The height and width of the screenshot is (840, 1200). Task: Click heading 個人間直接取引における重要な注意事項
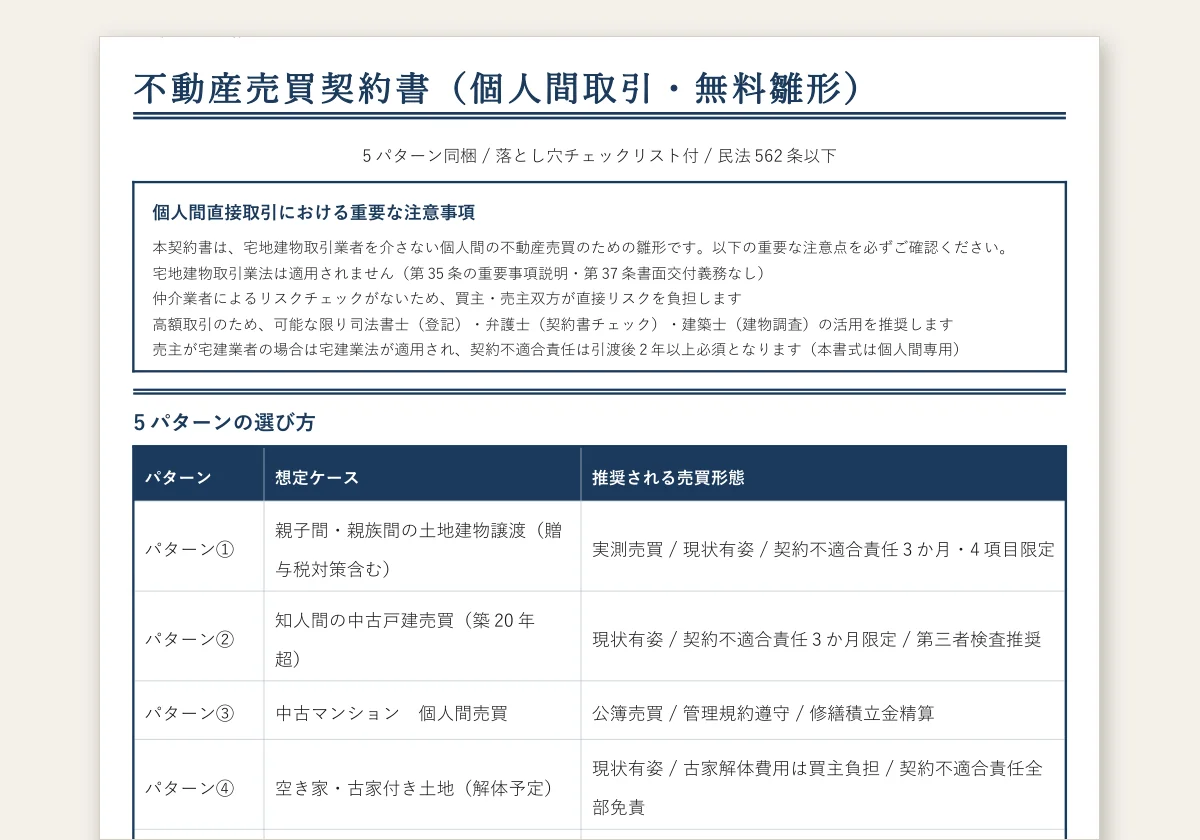(313, 213)
